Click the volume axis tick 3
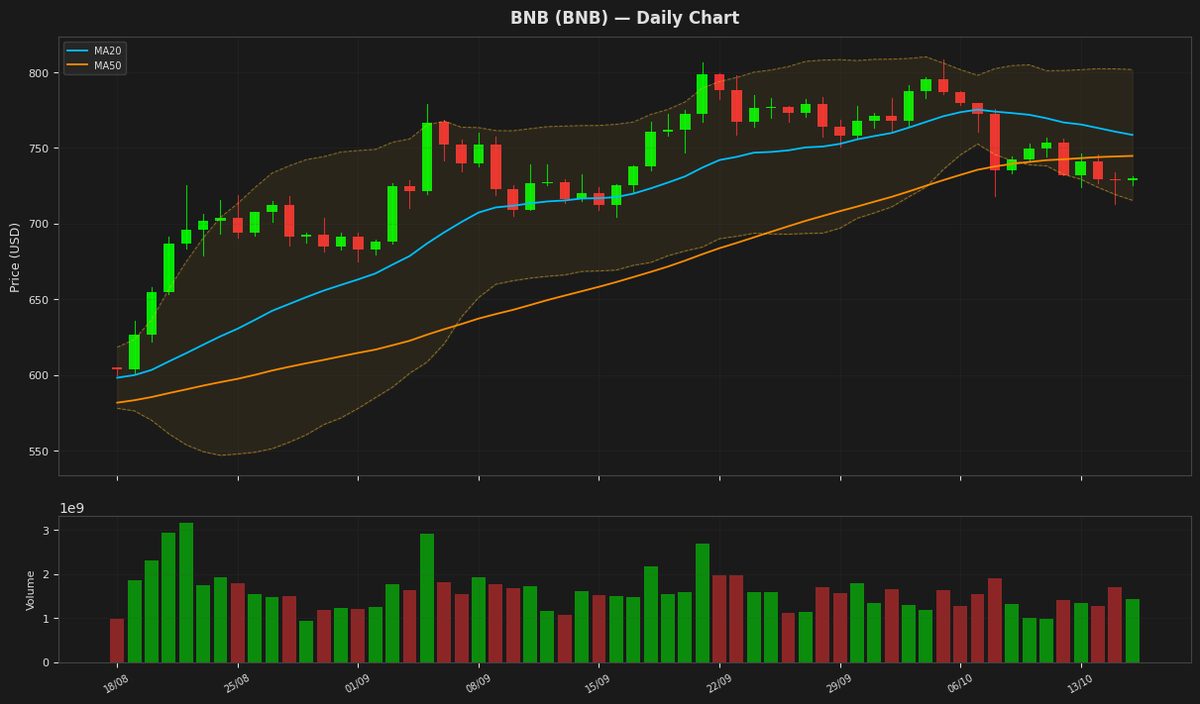This screenshot has width=1200, height=704. tap(45, 531)
